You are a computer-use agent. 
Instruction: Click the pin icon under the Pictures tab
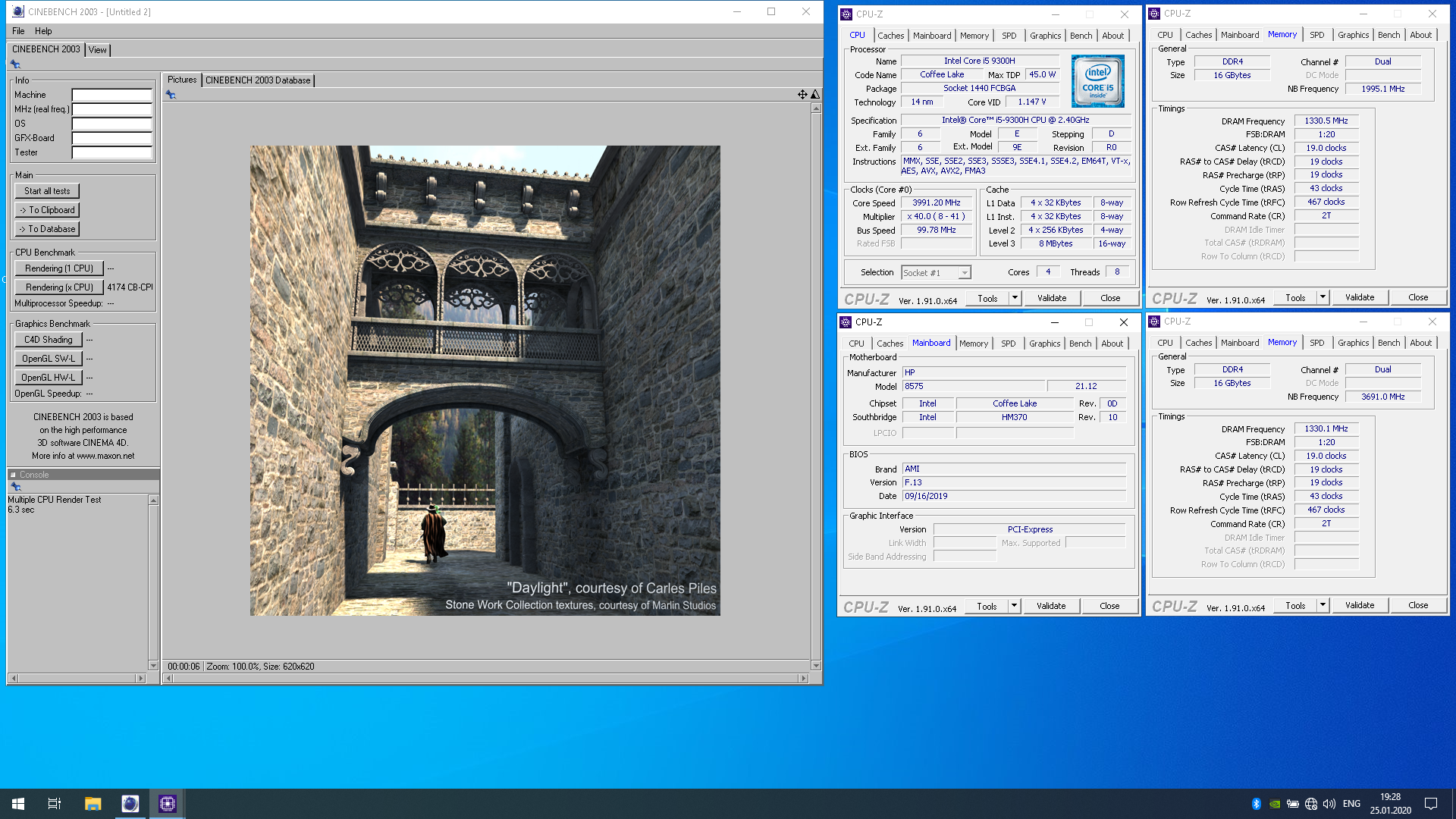(171, 95)
